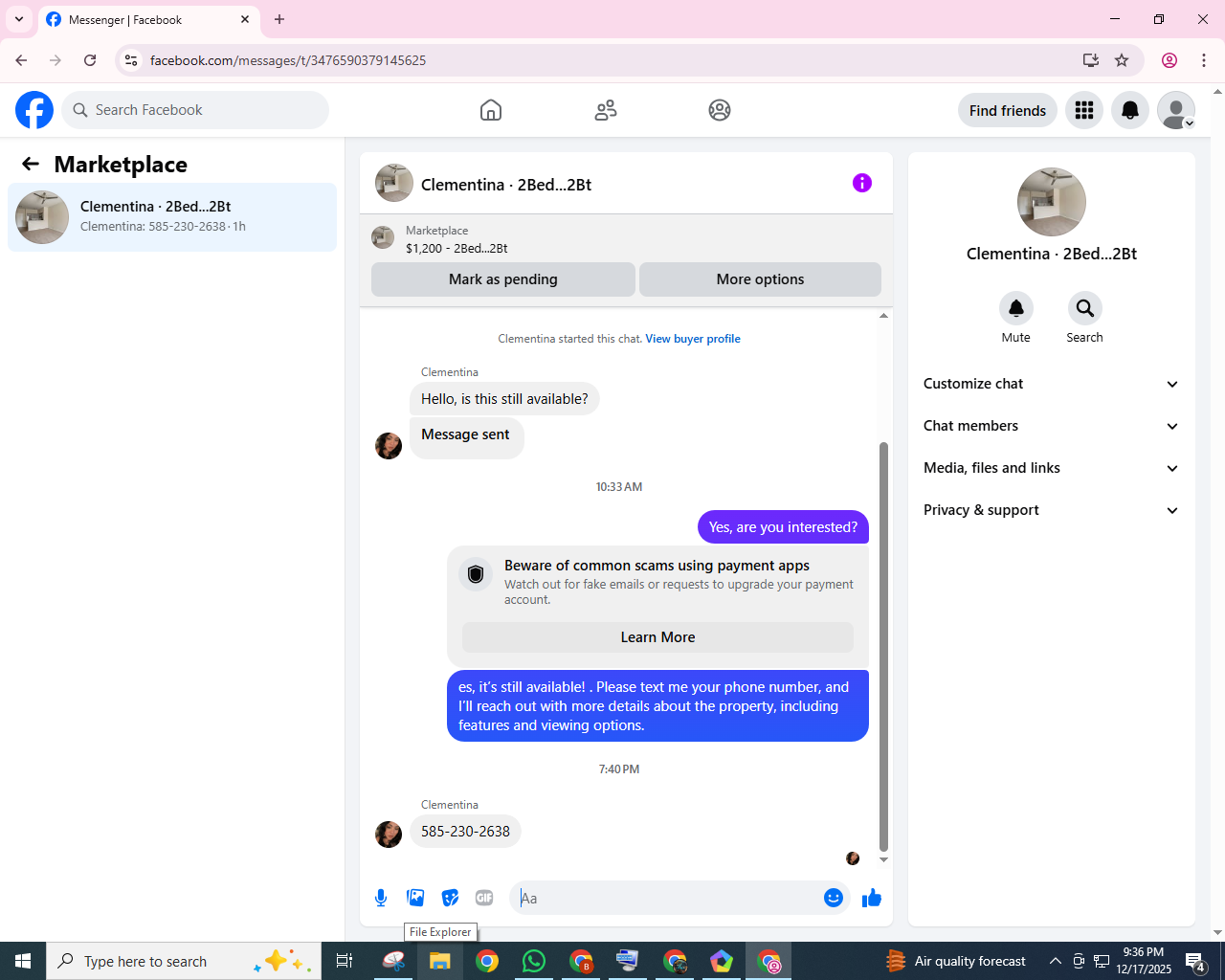Expand Chat members section
1225x980 pixels.
(1052, 426)
